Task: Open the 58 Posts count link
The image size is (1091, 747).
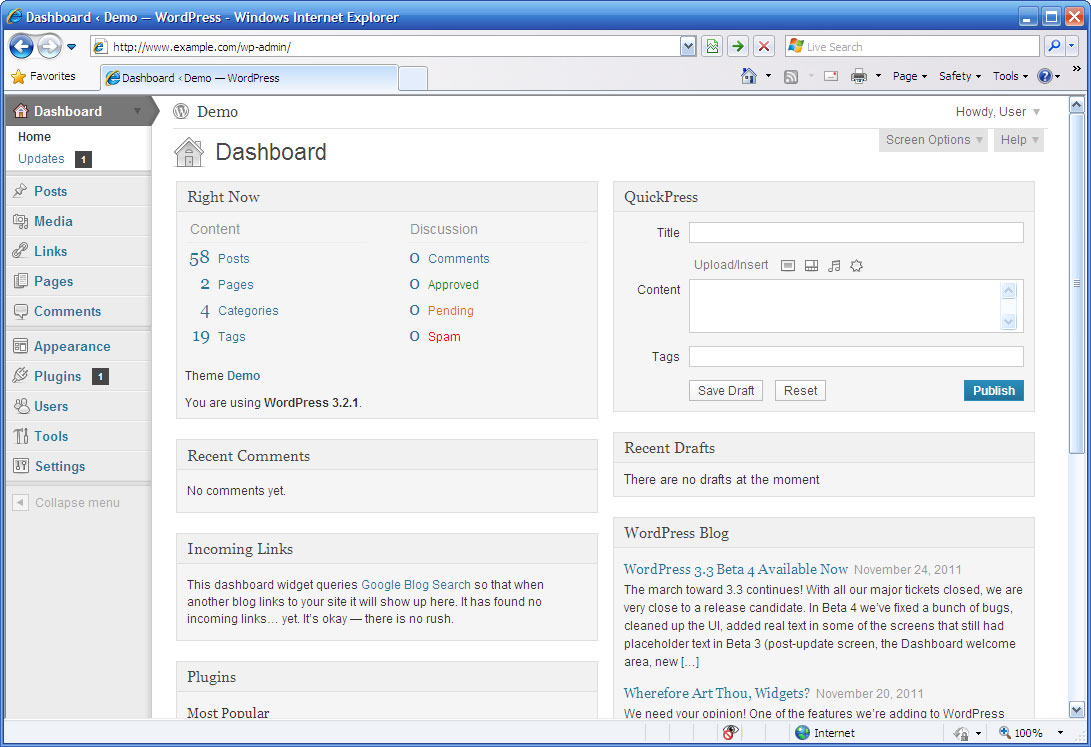Action: tap(219, 258)
